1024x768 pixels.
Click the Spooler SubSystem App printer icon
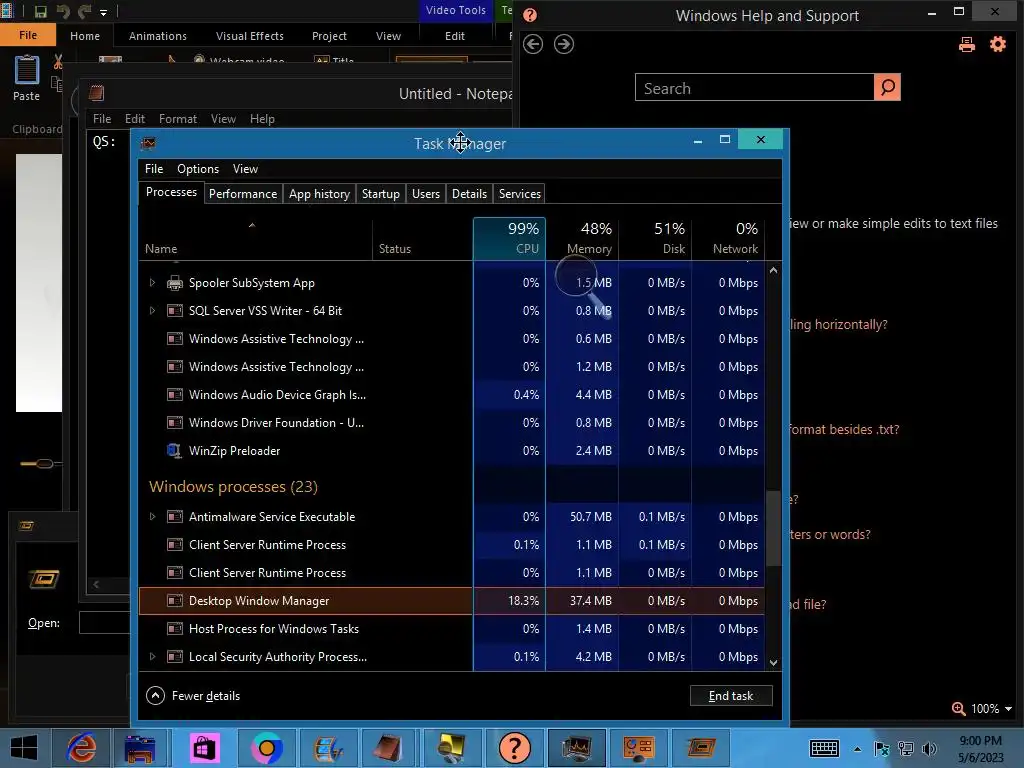point(174,283)
